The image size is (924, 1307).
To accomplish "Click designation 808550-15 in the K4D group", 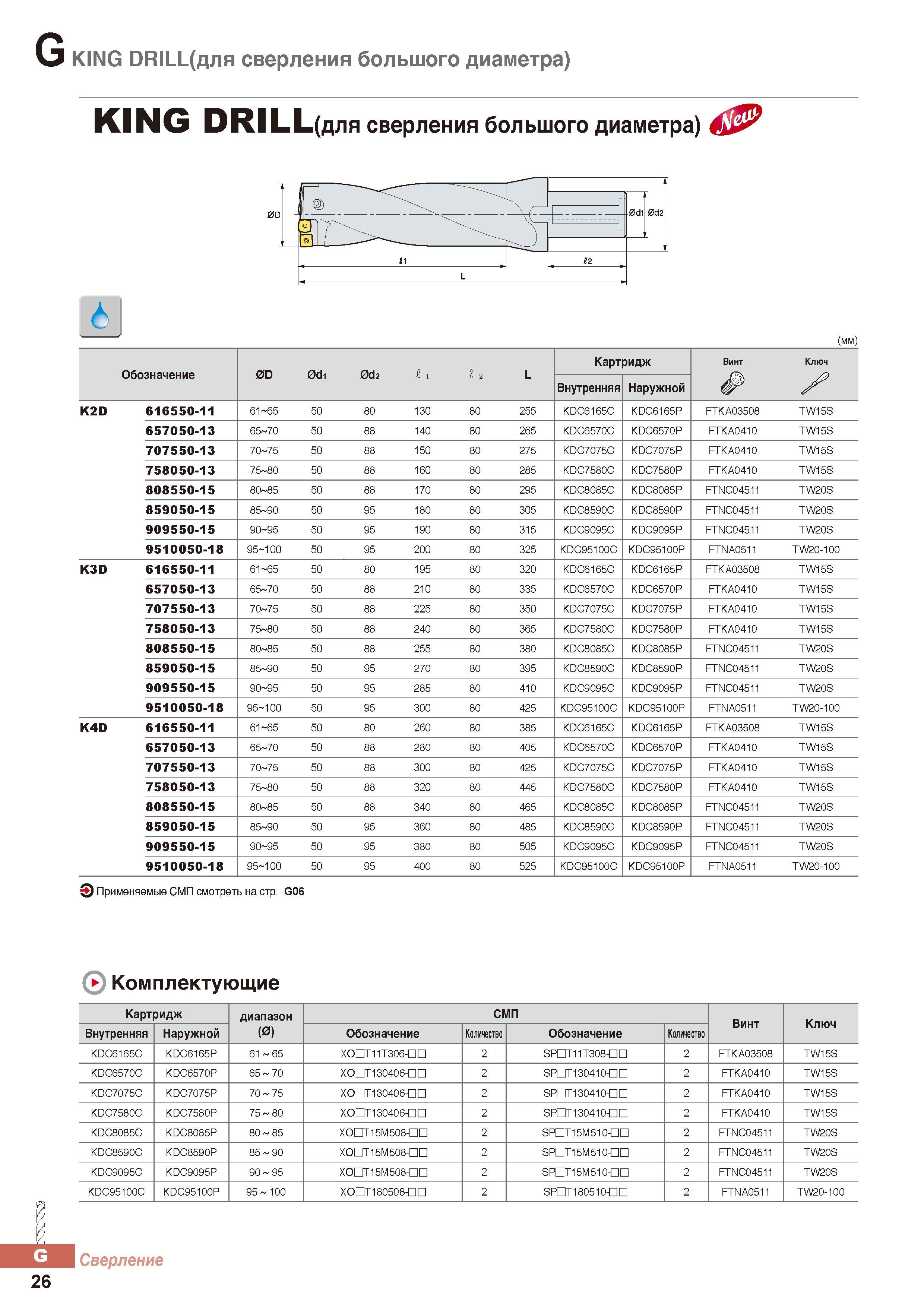I will click(180, 807).
